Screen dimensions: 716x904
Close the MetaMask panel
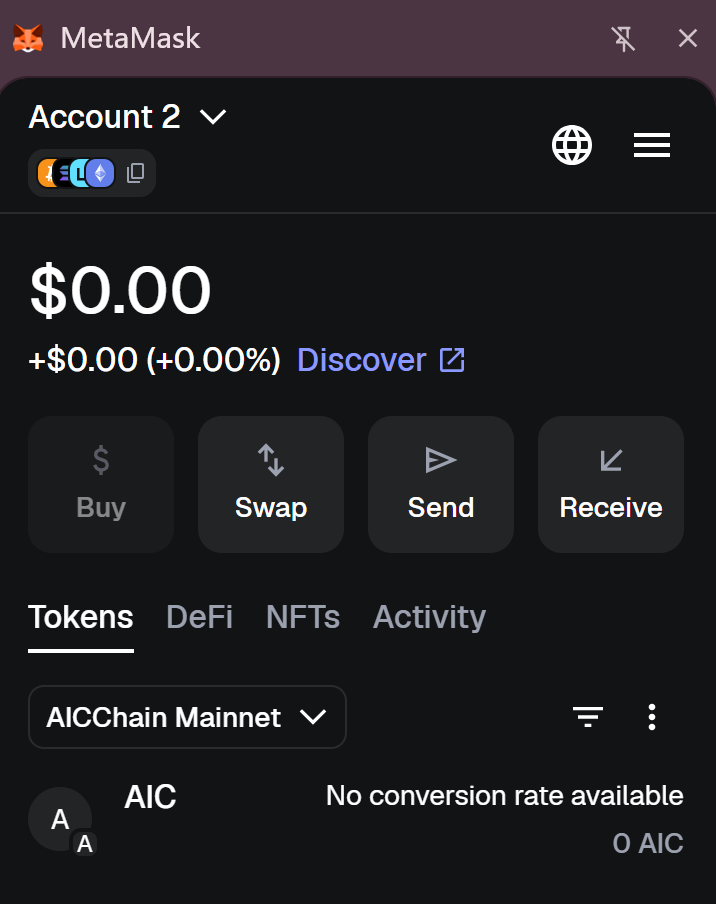pyautogui.click(x=688, y=39)
